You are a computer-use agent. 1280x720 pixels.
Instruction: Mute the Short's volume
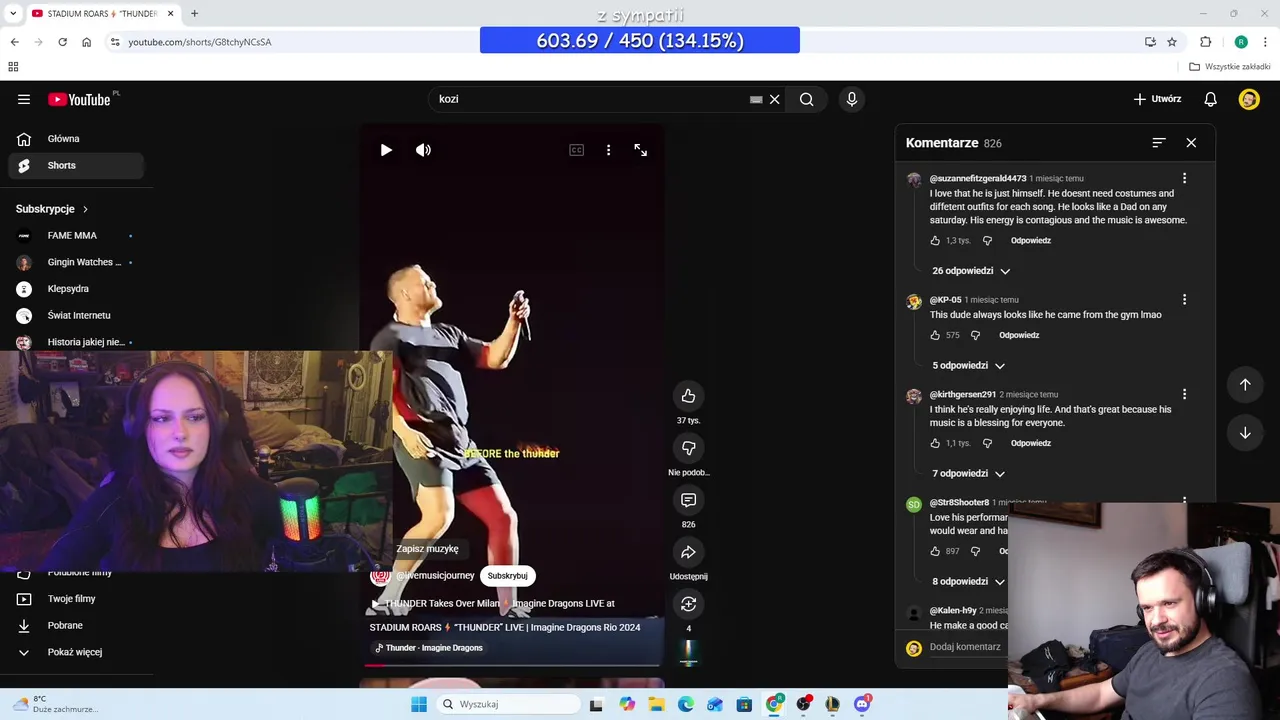[423, 150]
